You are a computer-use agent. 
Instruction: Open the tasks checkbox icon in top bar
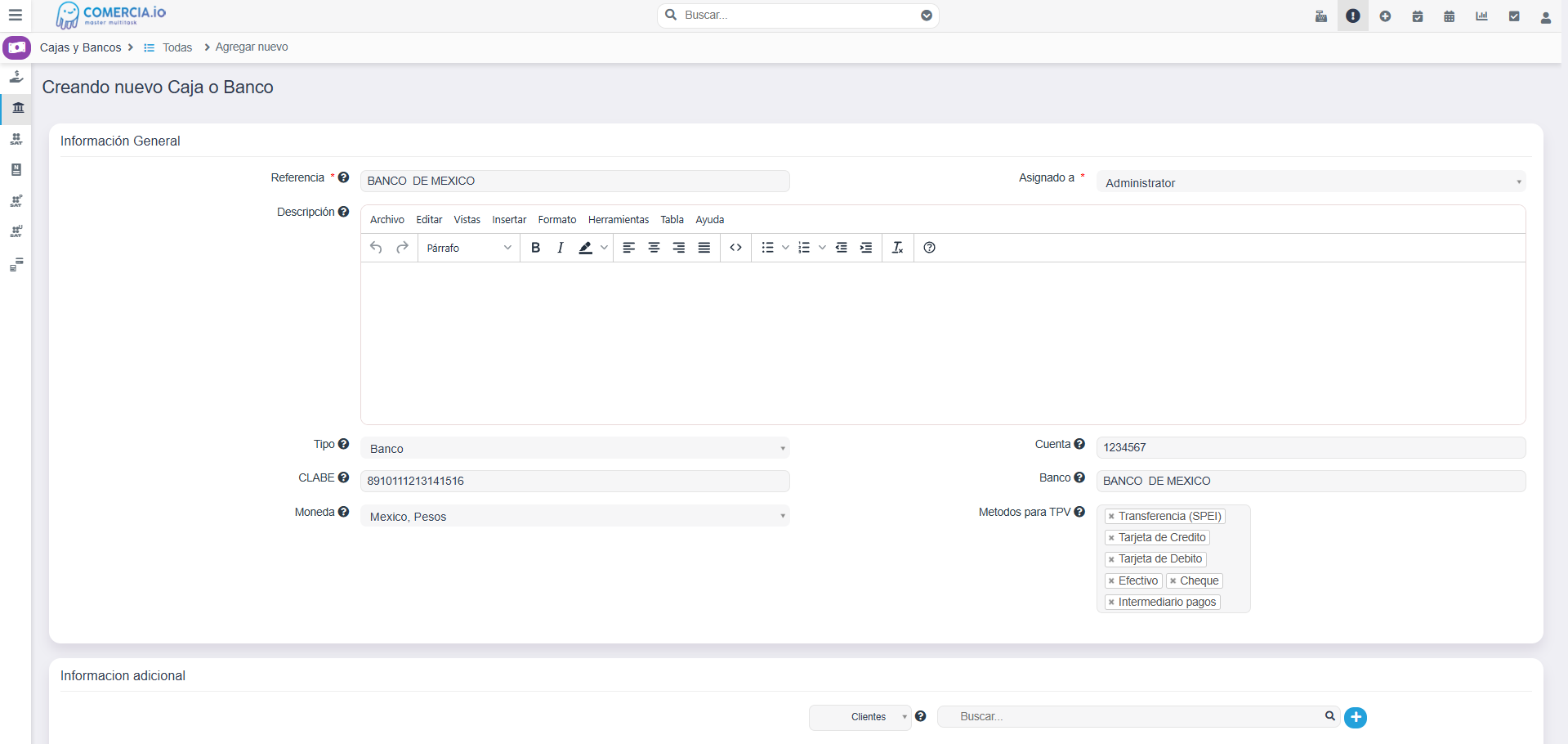[x=1514, y=16]
